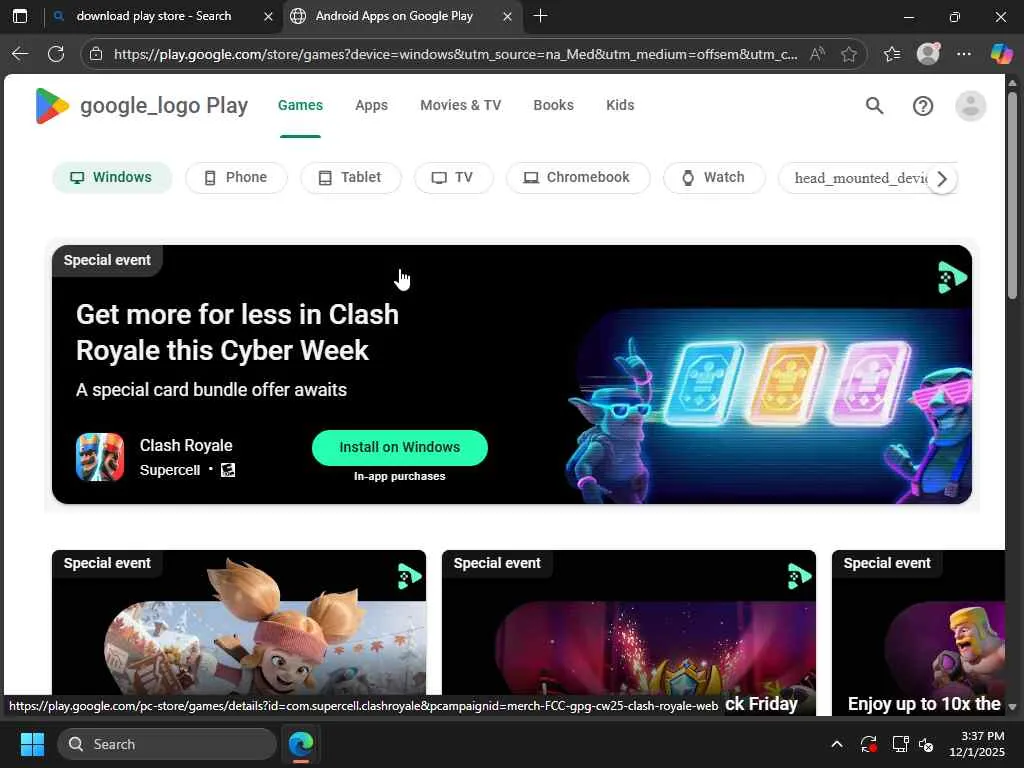
Task: Select the Tablet device filter chip
Action: click(351, 178)
